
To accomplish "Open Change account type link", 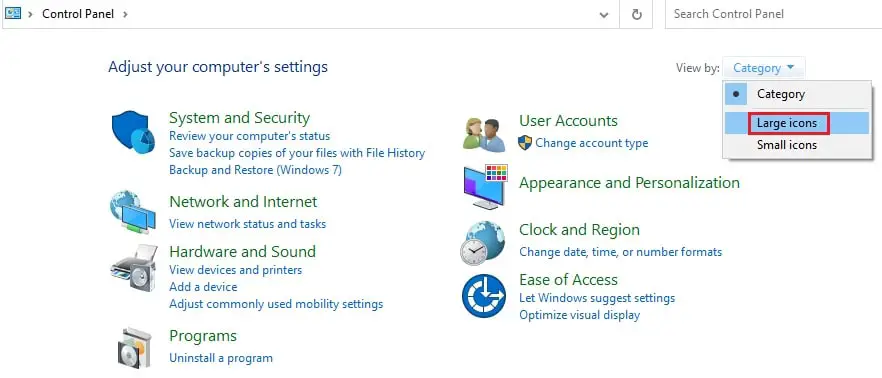I will [x=592, y=143].
